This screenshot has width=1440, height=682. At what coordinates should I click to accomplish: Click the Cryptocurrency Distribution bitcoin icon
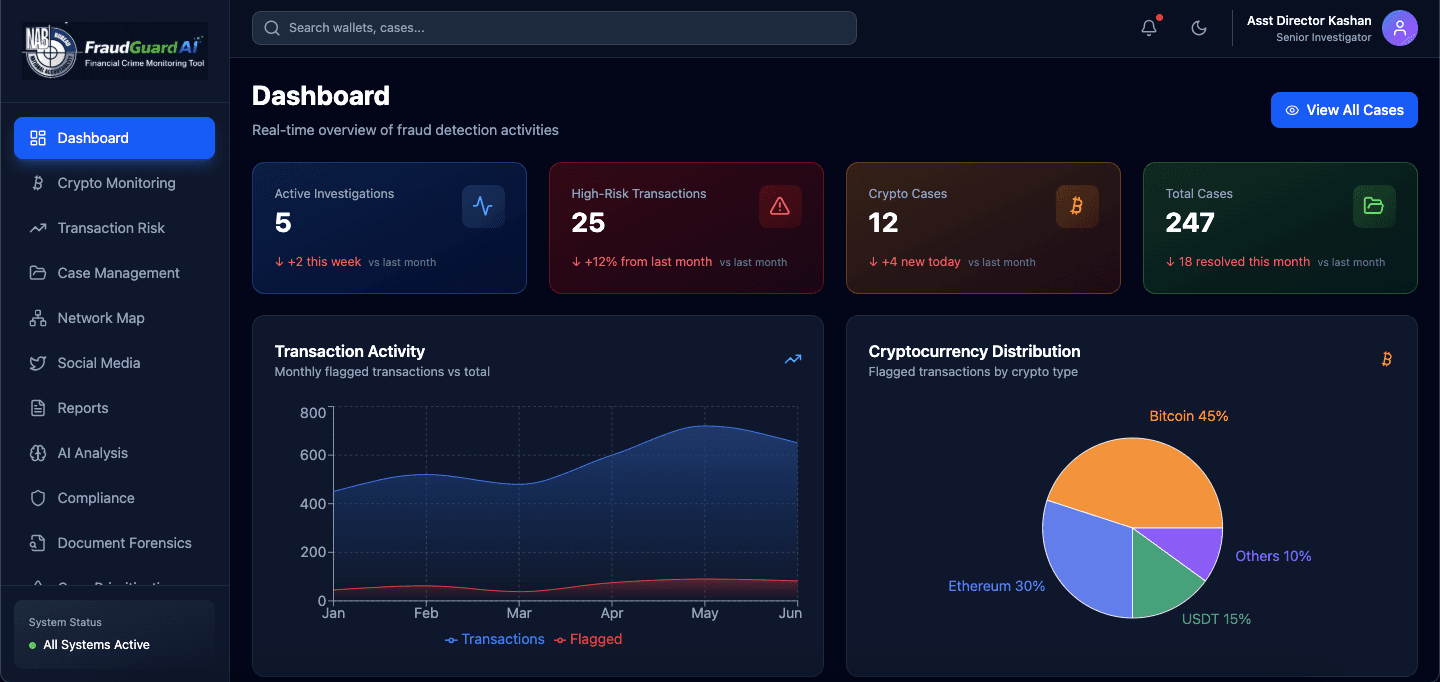tap(1387, 359)
